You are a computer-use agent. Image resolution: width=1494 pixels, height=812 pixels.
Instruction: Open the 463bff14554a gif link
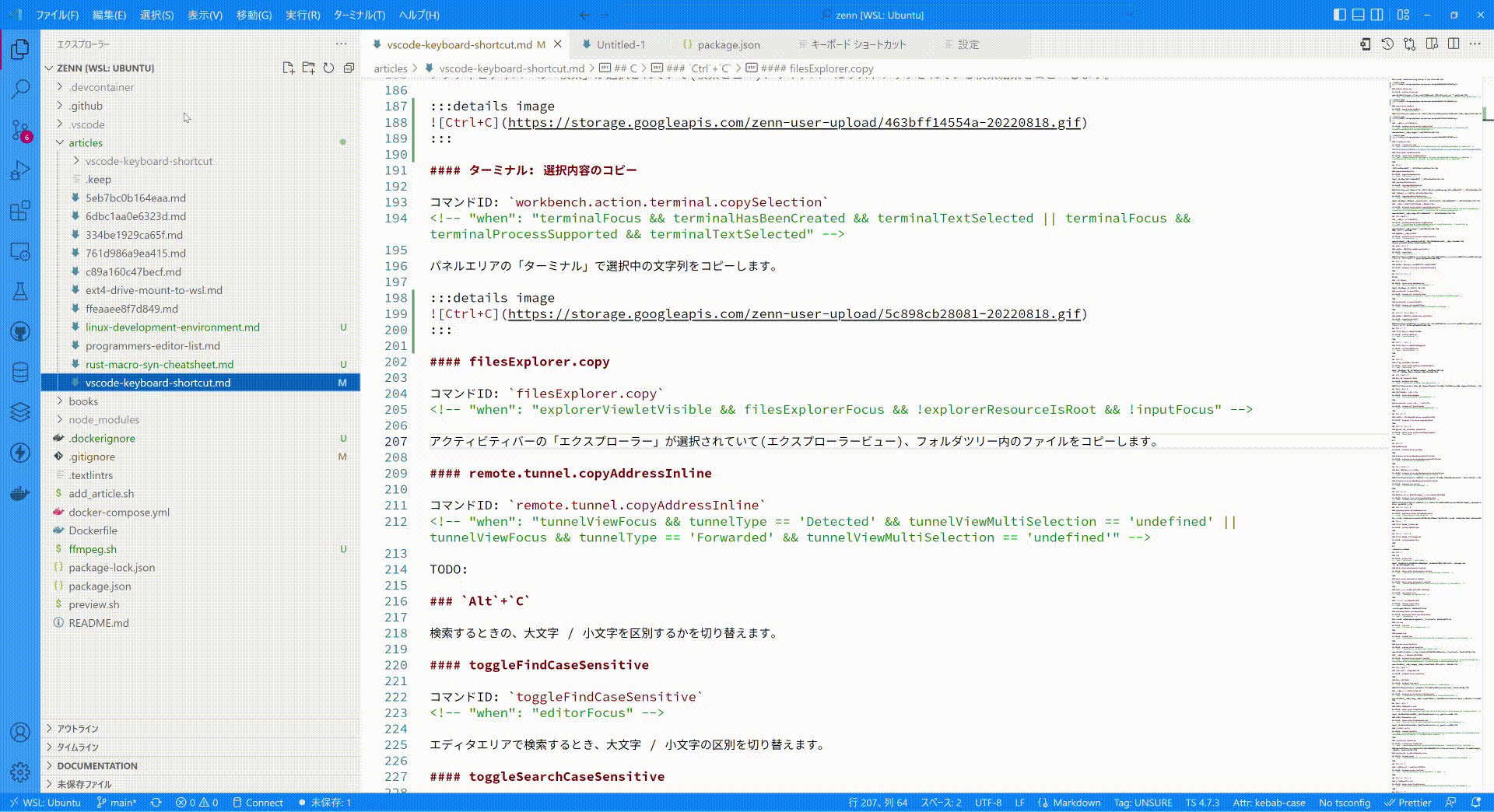click(794, 122)
